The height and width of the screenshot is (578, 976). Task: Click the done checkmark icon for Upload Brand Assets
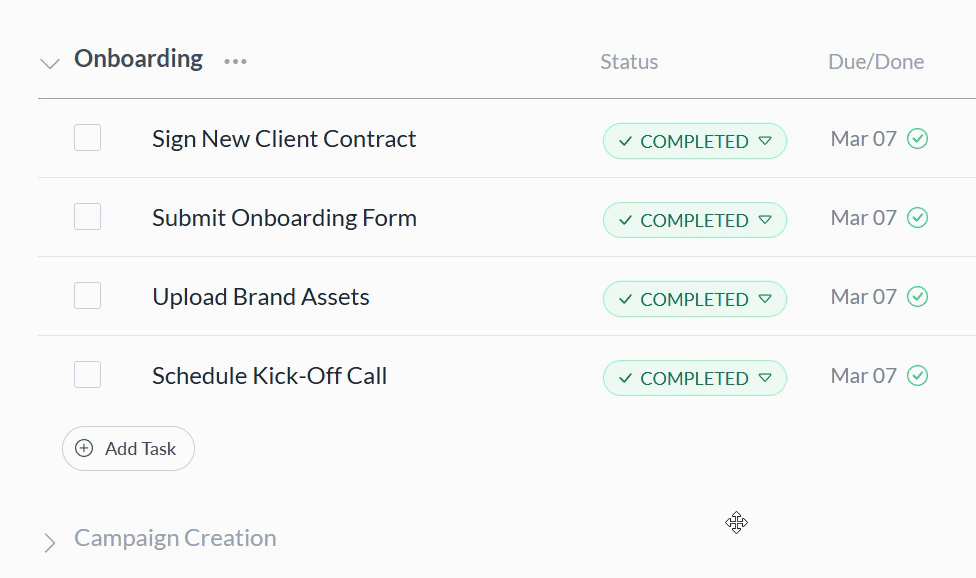pos(917,297)
